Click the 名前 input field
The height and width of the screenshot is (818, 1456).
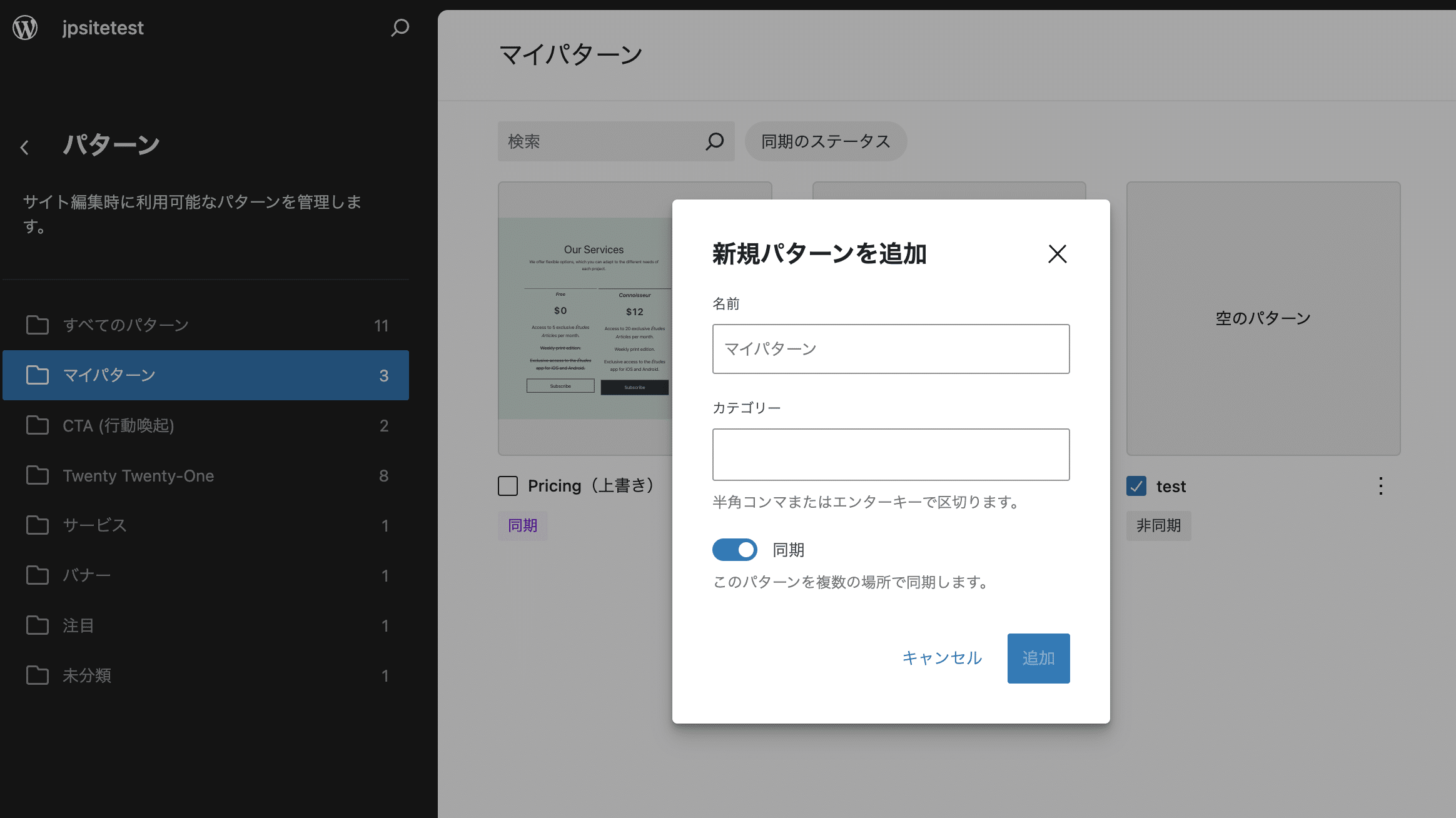tap(891, 349)
